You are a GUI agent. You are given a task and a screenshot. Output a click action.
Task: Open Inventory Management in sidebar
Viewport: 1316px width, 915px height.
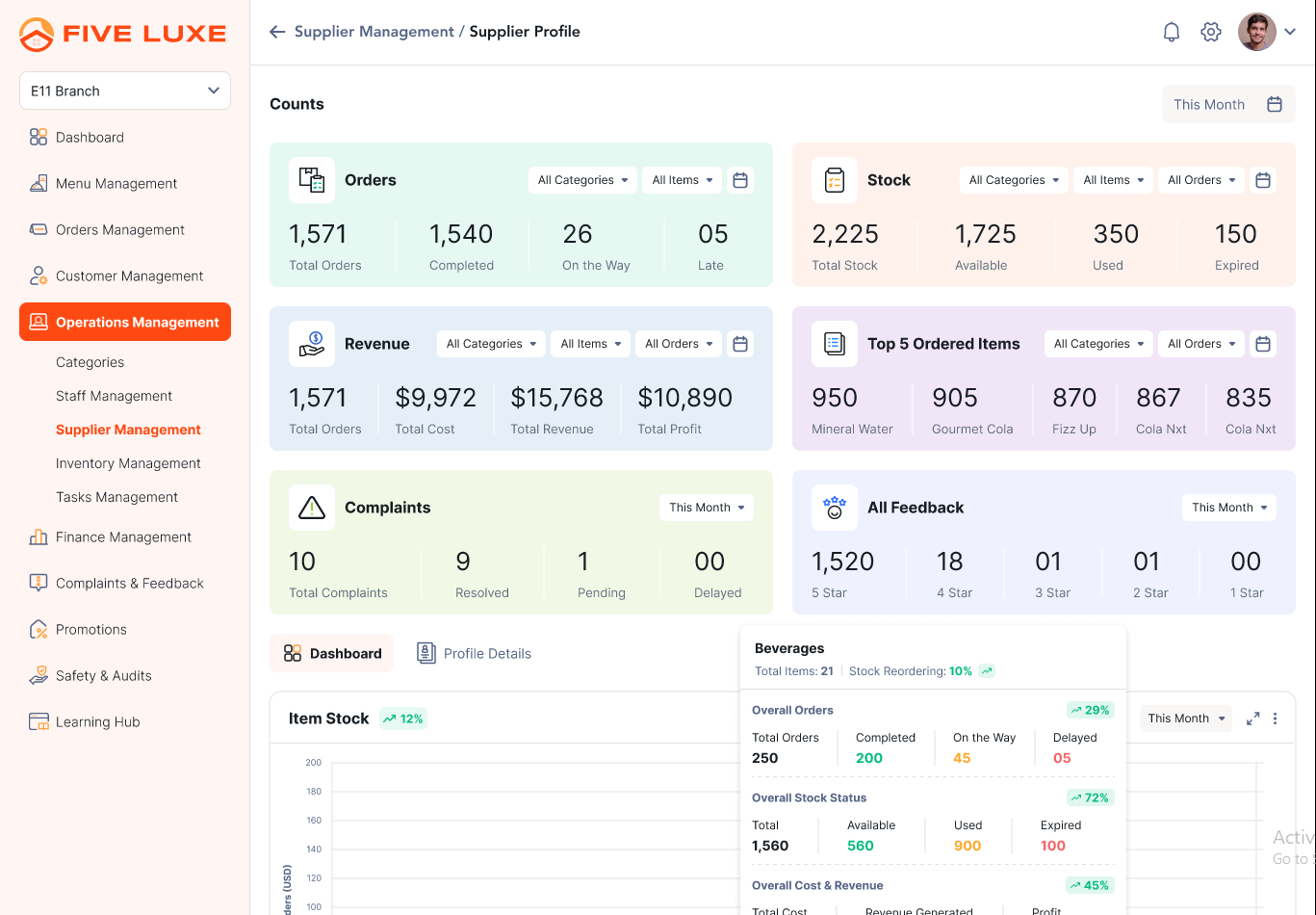point(128,463)
